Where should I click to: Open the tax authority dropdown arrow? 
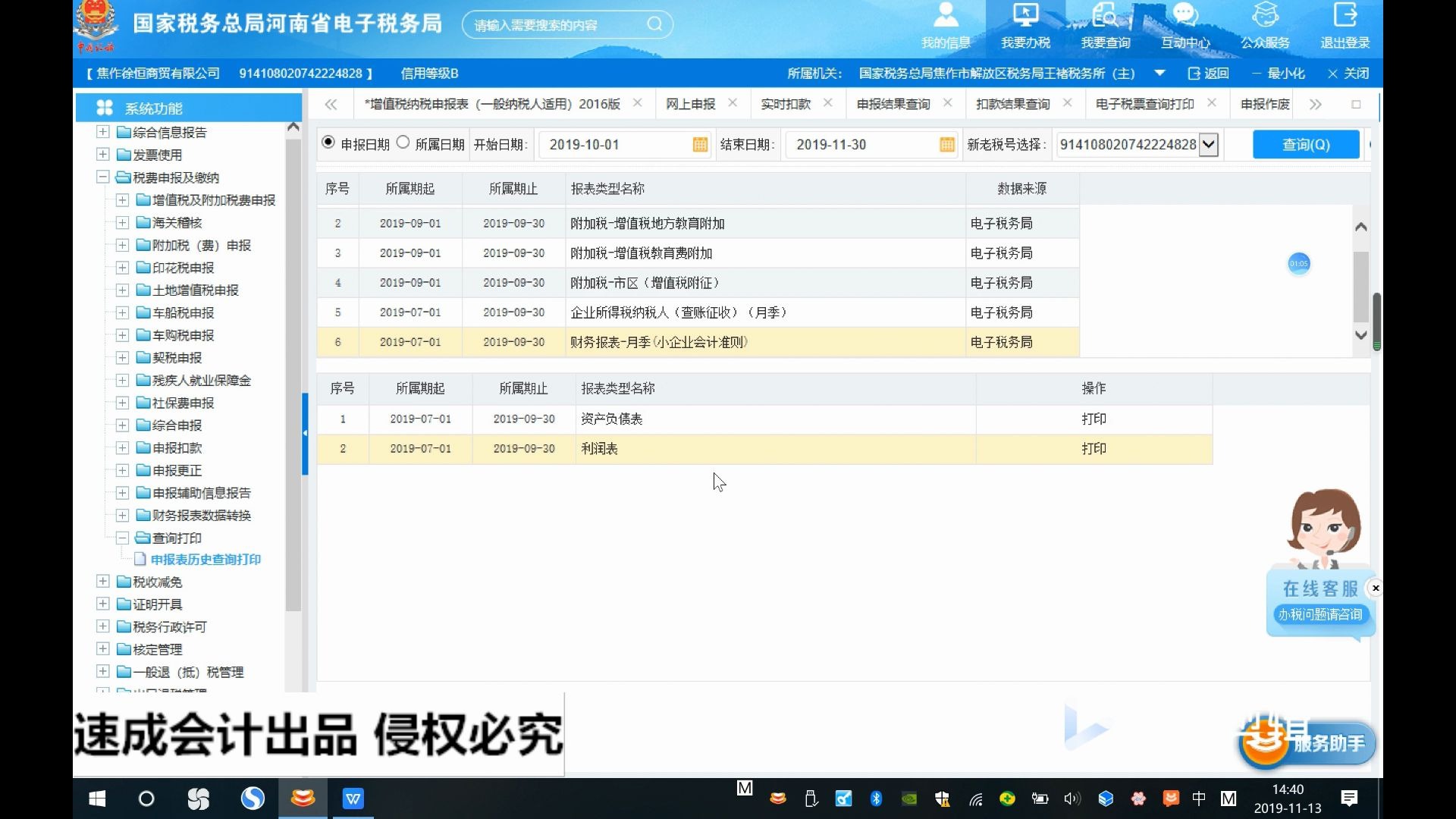coord(1159,74)
